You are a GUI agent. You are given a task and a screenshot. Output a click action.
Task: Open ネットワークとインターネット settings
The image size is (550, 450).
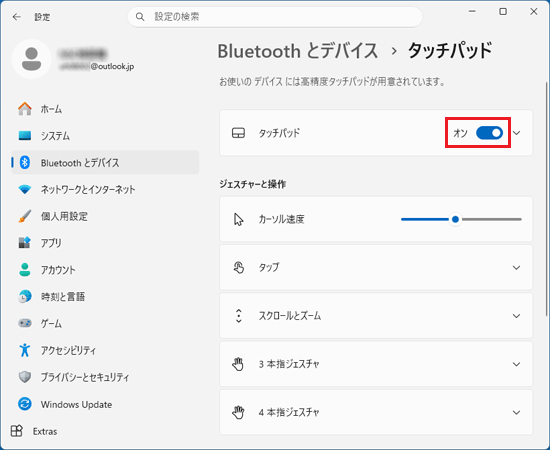105,189
